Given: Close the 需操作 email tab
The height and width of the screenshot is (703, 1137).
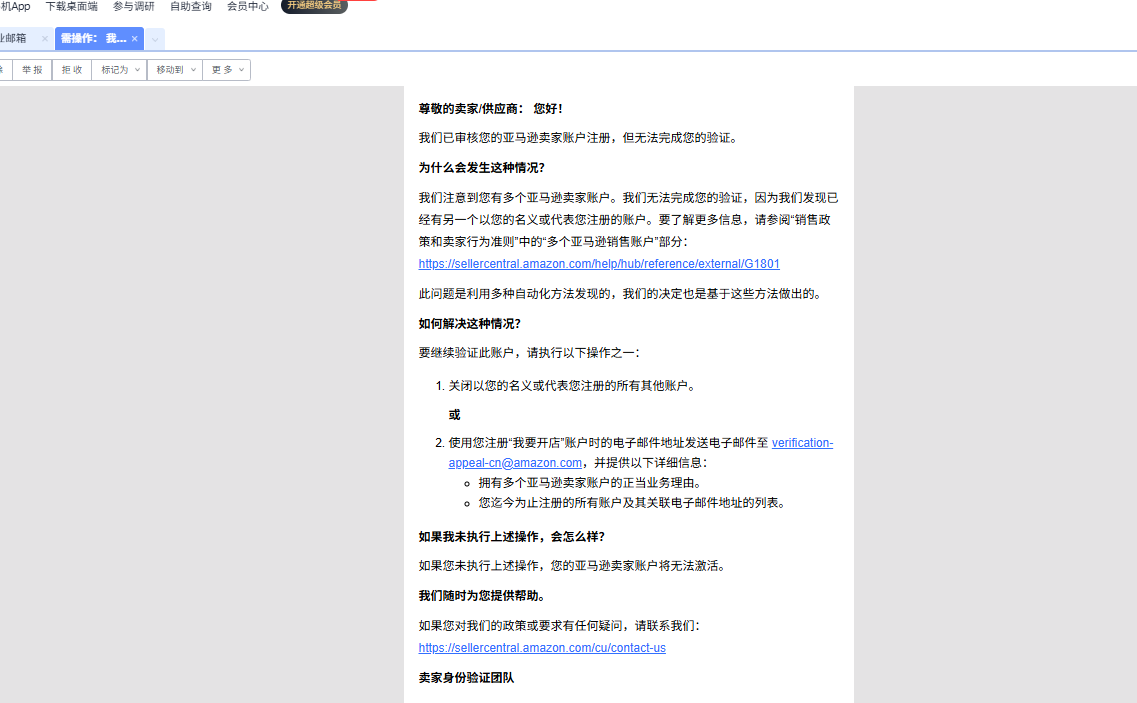Looking at the screenshot, I should tap(135, 39).
